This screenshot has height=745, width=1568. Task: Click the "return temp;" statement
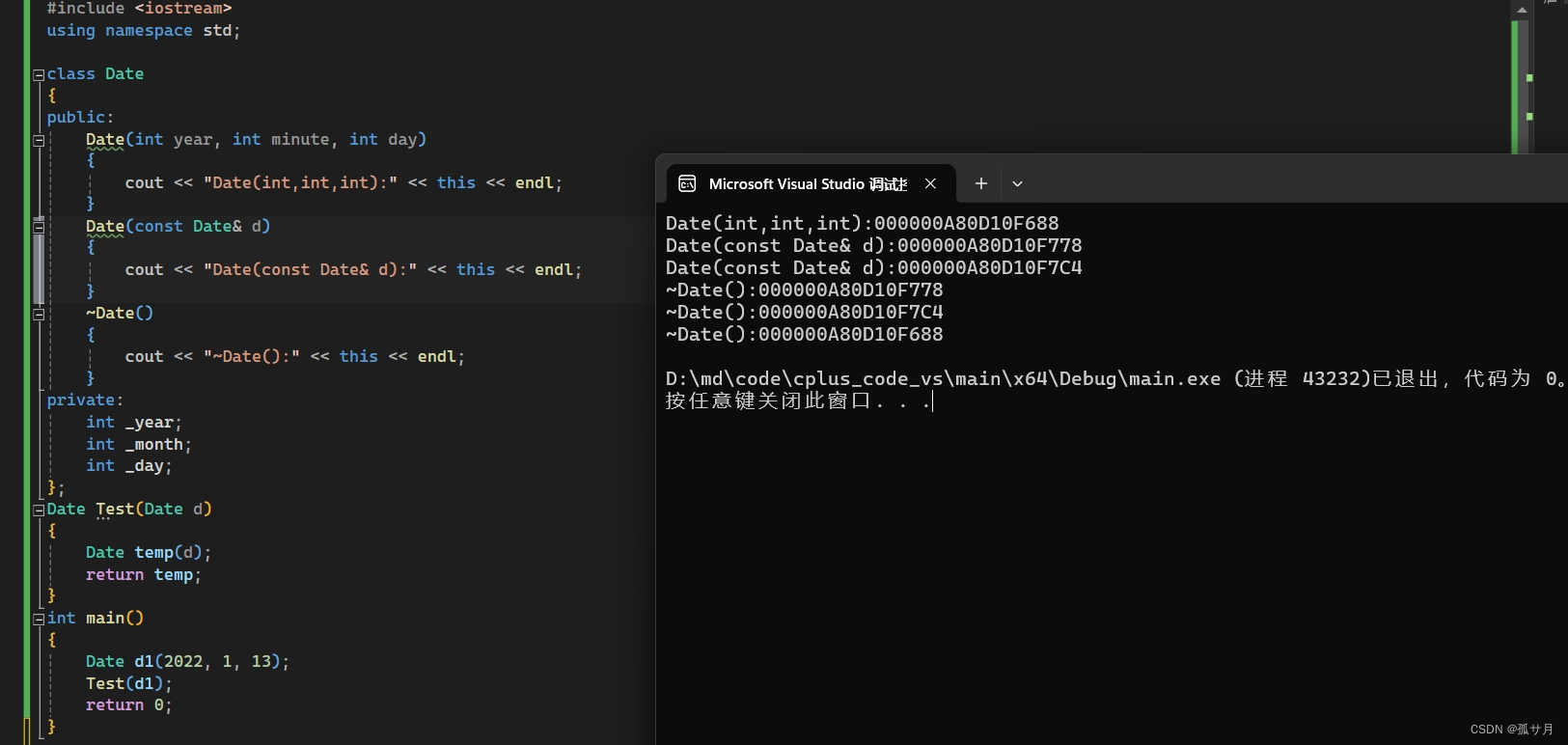click(144, 575)
